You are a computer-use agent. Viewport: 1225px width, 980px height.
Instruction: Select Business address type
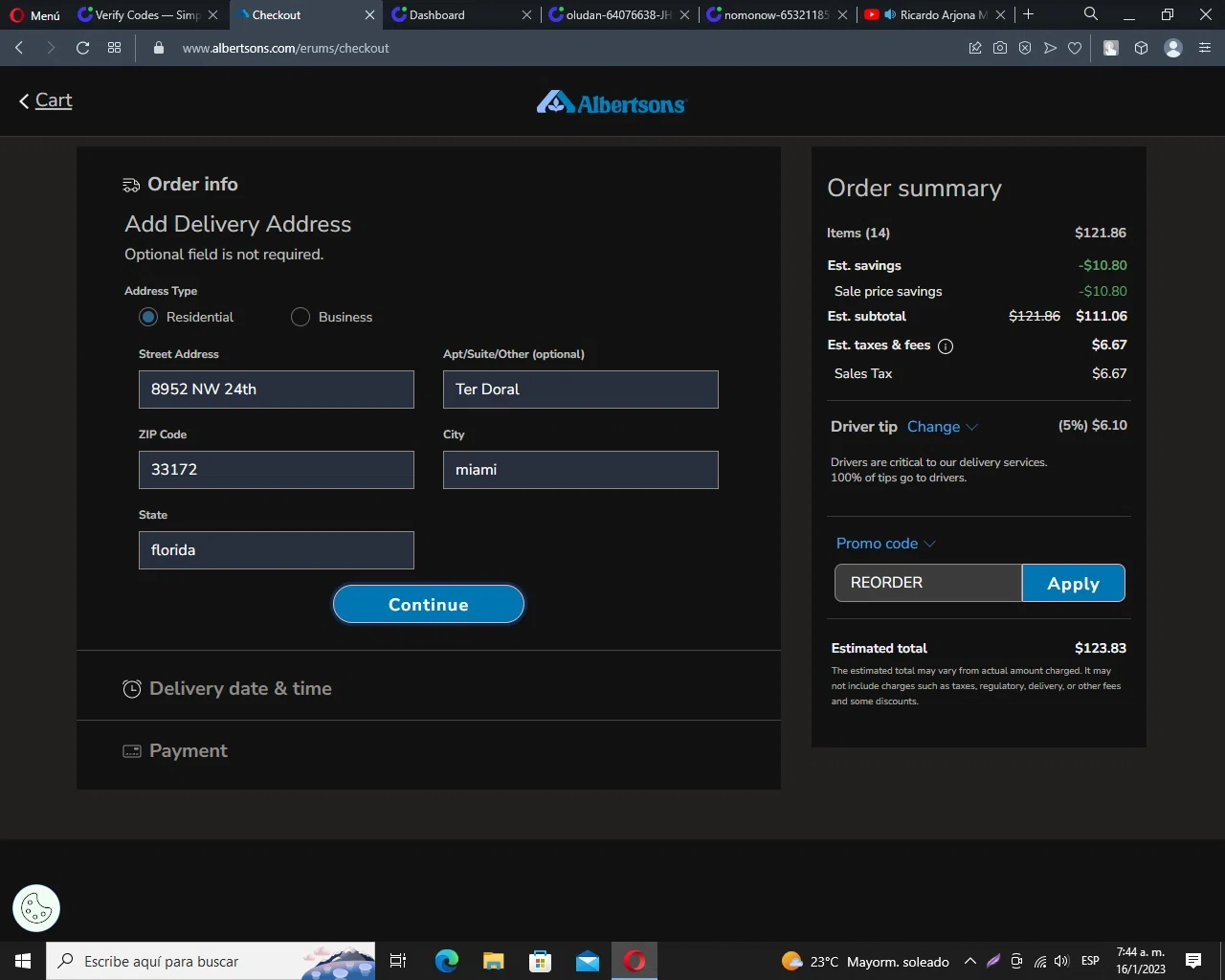pos(301,317)
